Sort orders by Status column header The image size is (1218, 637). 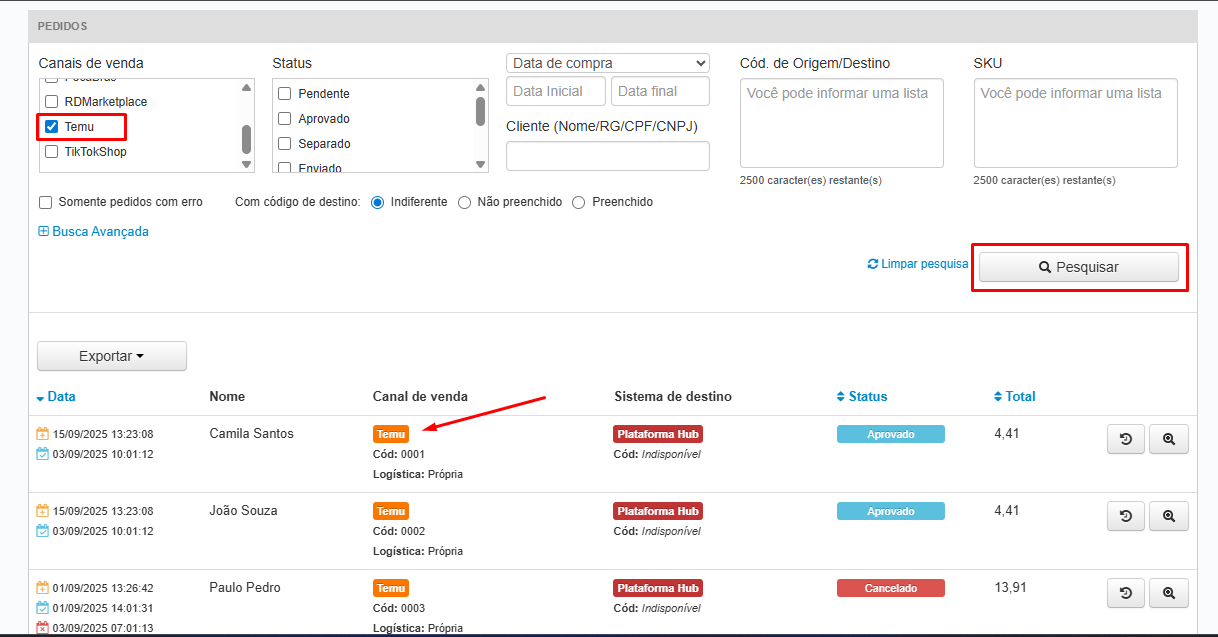(867, 396)
